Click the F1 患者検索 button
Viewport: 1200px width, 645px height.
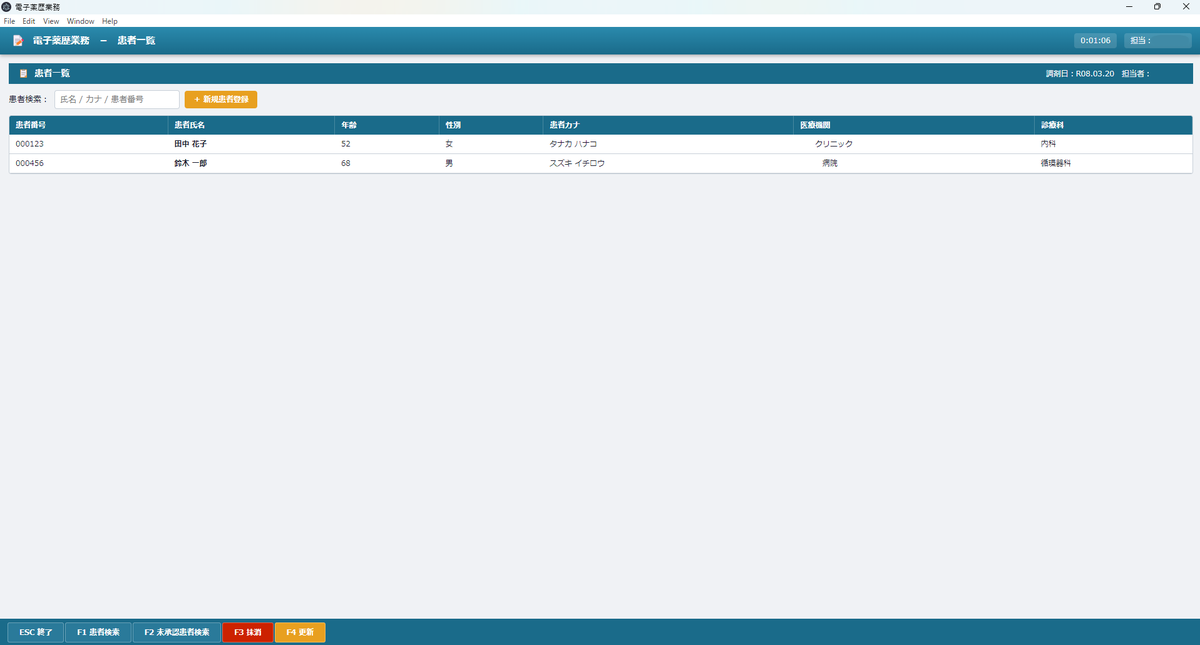point(98,632)
